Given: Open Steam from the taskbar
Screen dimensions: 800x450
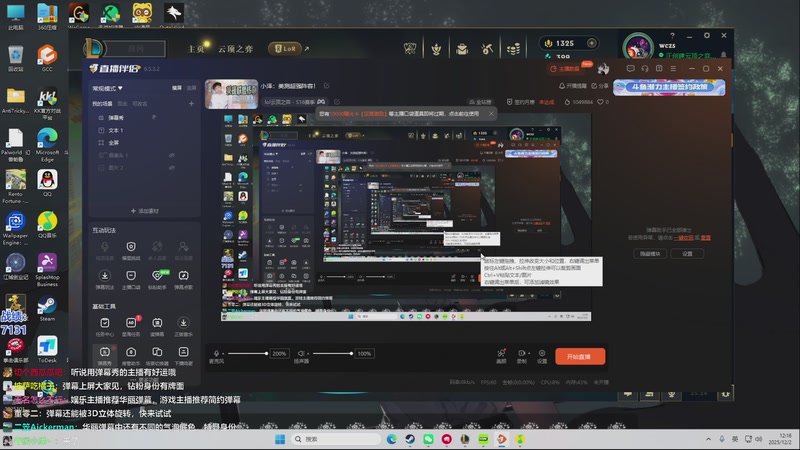Looking at the screenshot, I should point(410,439).
